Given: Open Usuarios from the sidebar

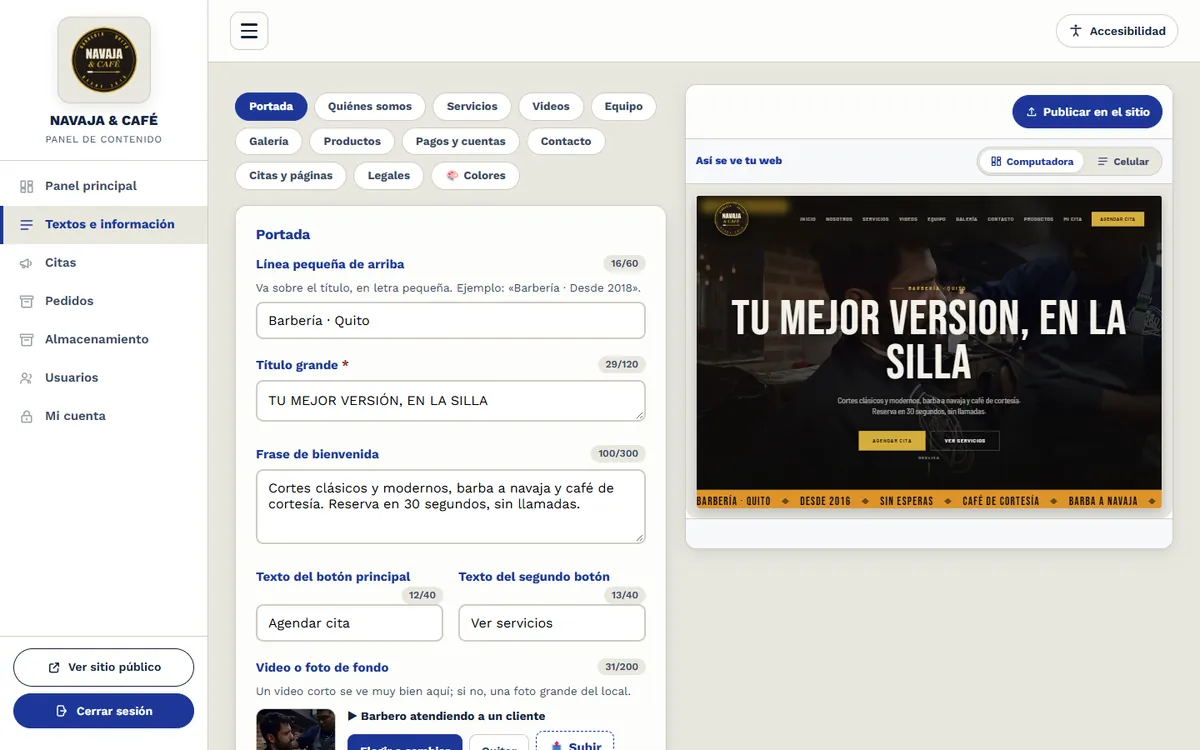Looking at the screenshot, I should (104, 378).
